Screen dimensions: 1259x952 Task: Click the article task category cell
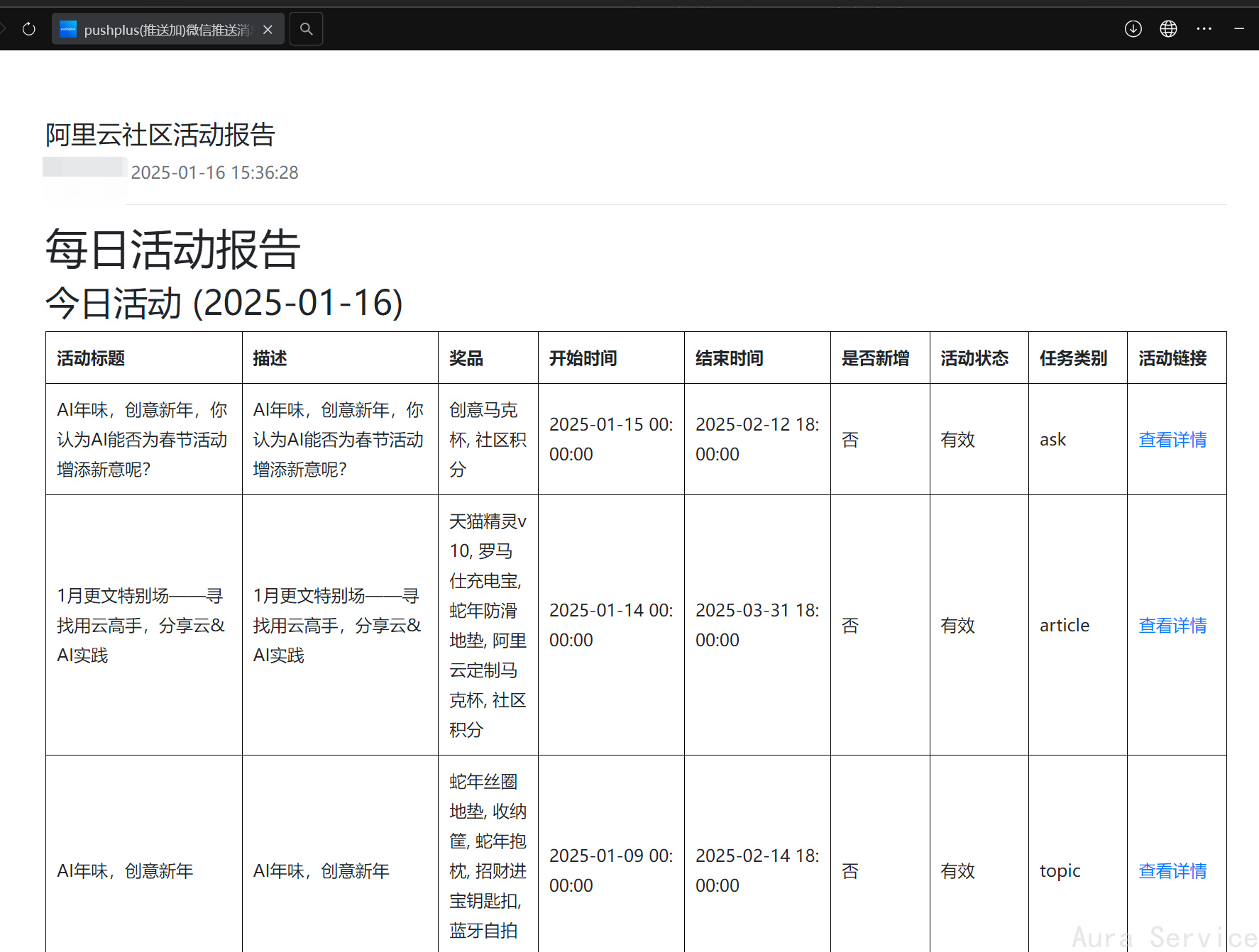point(1078,625)
